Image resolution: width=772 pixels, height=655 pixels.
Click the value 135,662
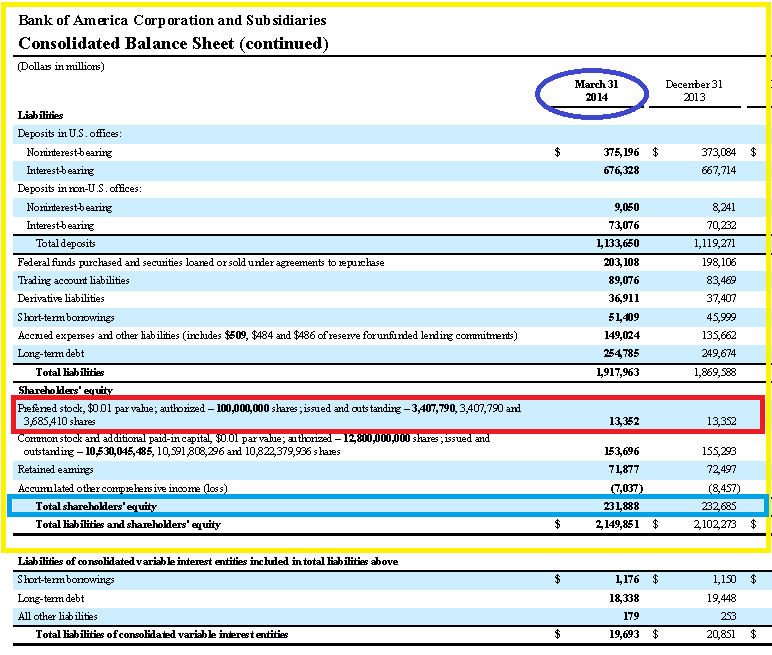click(718, 335)
